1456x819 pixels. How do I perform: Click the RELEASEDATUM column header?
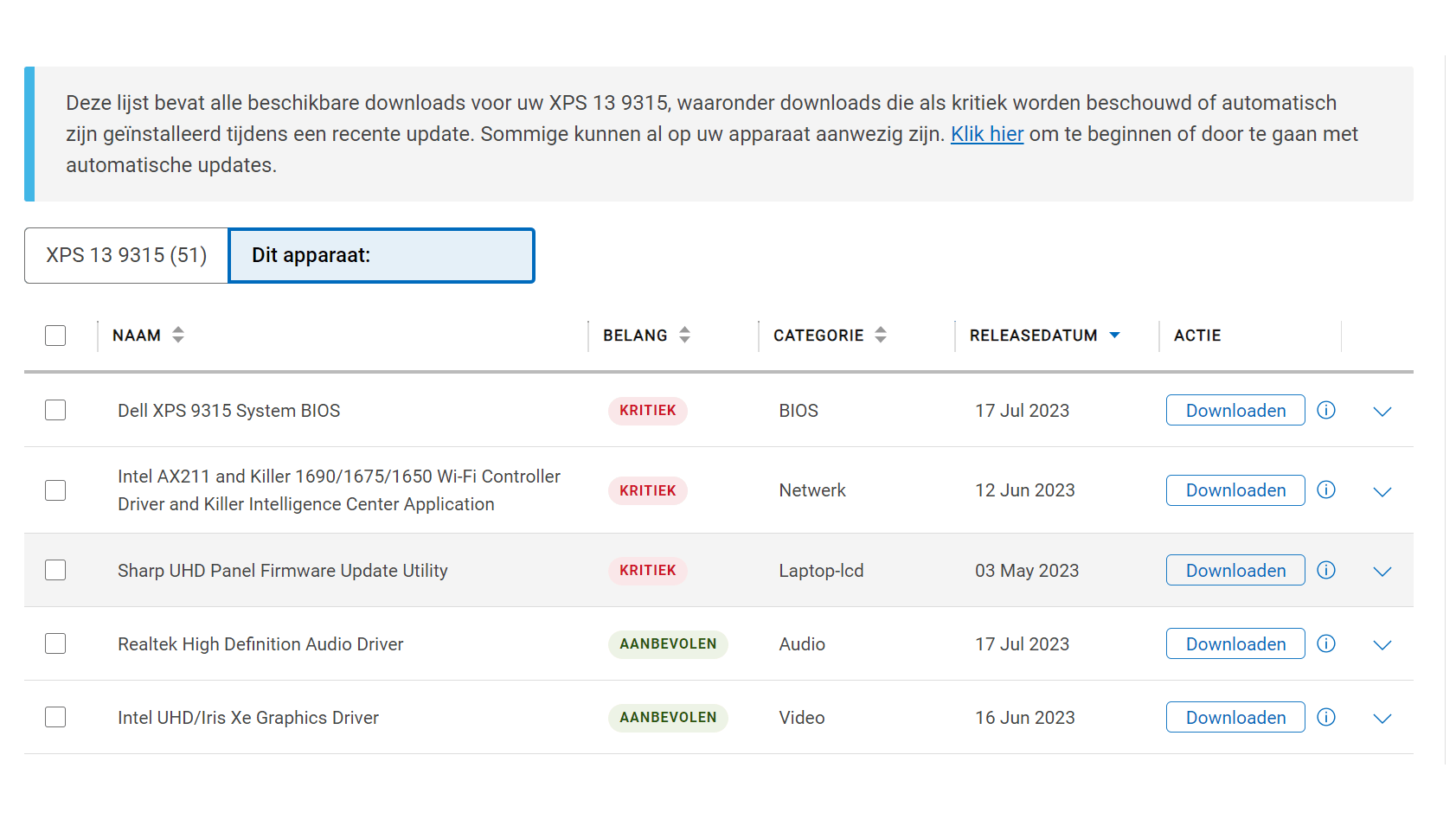tap(1033, 335)
